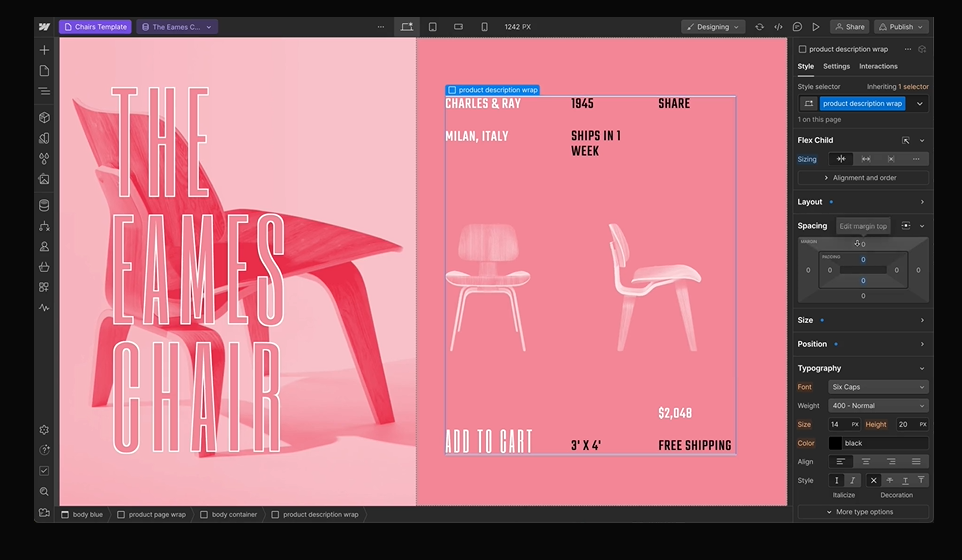Open the Ecommerce basket panel

coord(44,267)
